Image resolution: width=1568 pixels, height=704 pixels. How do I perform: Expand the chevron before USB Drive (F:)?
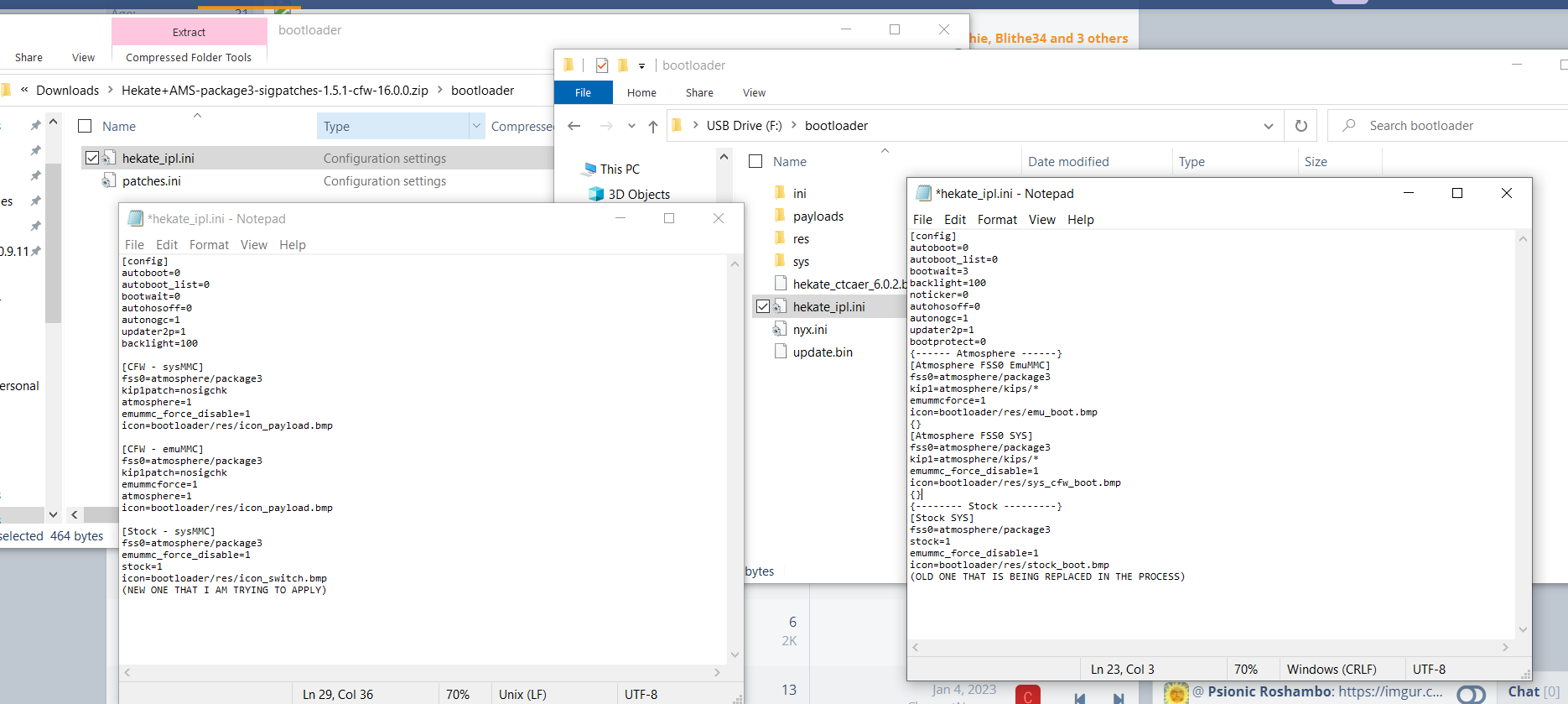pyautogui.click(x=695, y=125)
